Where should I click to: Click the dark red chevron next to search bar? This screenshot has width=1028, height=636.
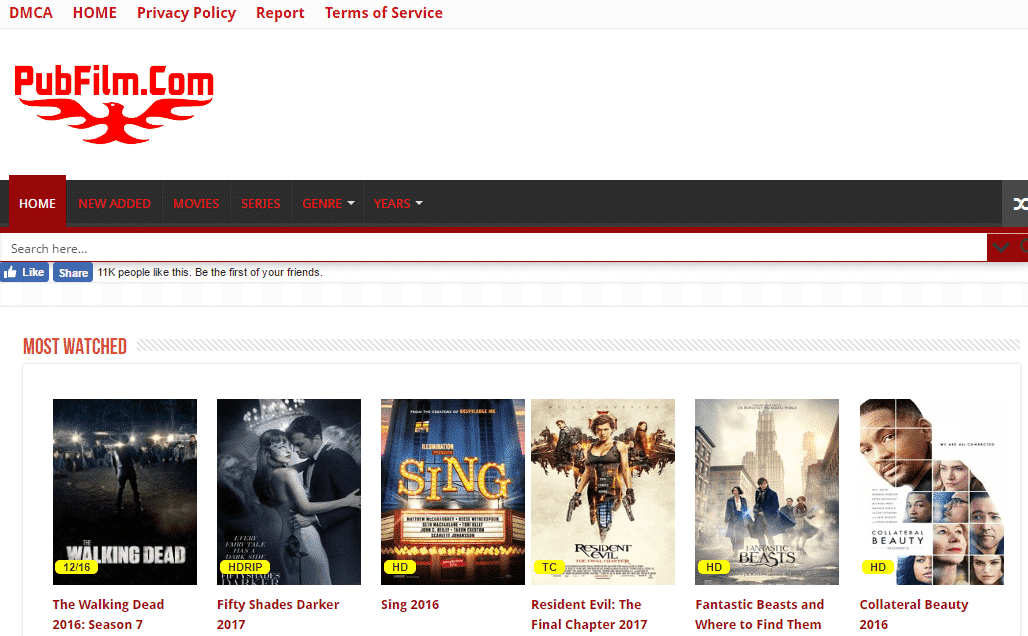click(1000, 248)
